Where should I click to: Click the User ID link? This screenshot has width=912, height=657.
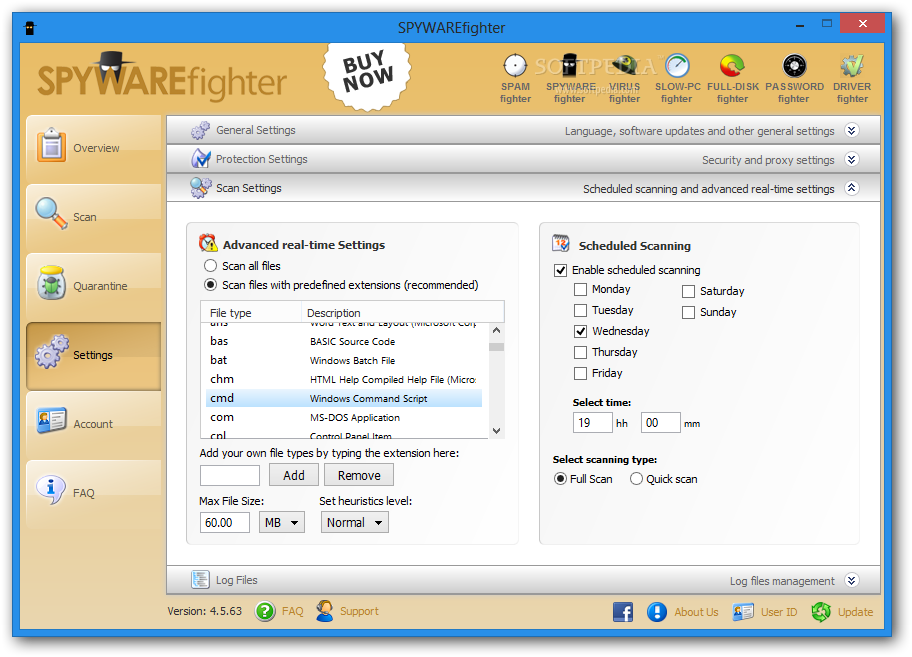click(x=779, y=612)
